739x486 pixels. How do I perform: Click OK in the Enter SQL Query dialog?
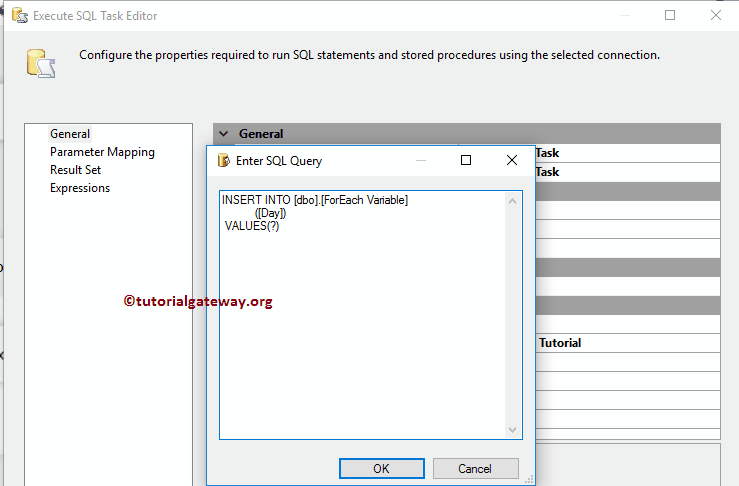coord(381,469)
